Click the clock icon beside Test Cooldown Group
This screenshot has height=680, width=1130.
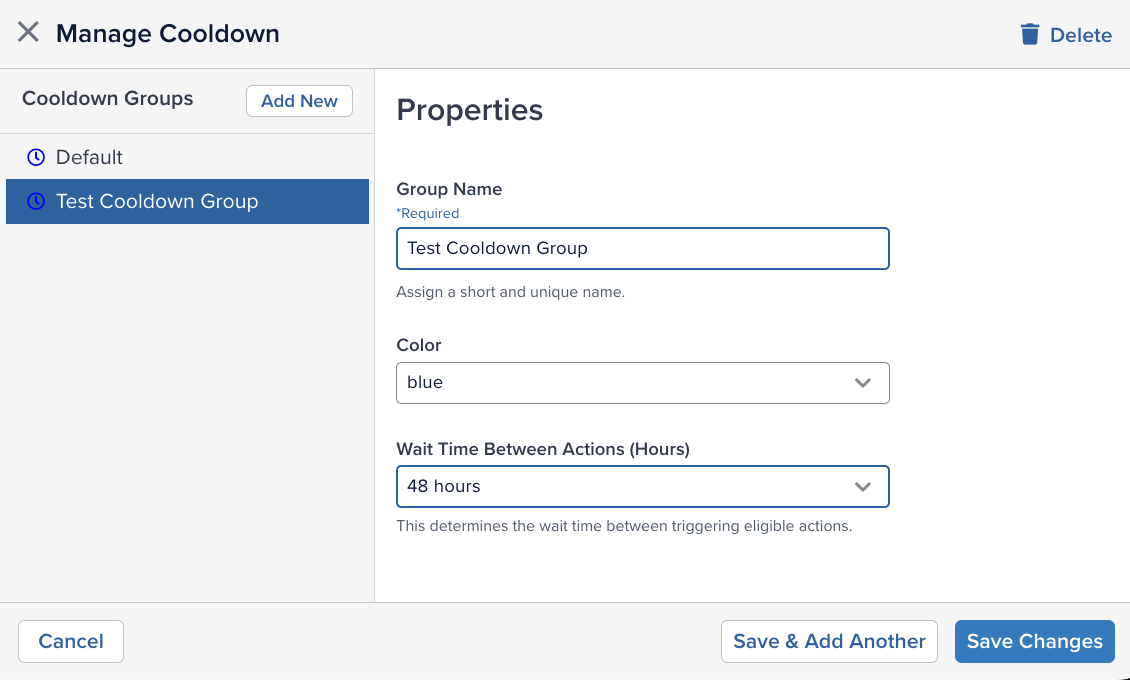(x=36, y=201)
